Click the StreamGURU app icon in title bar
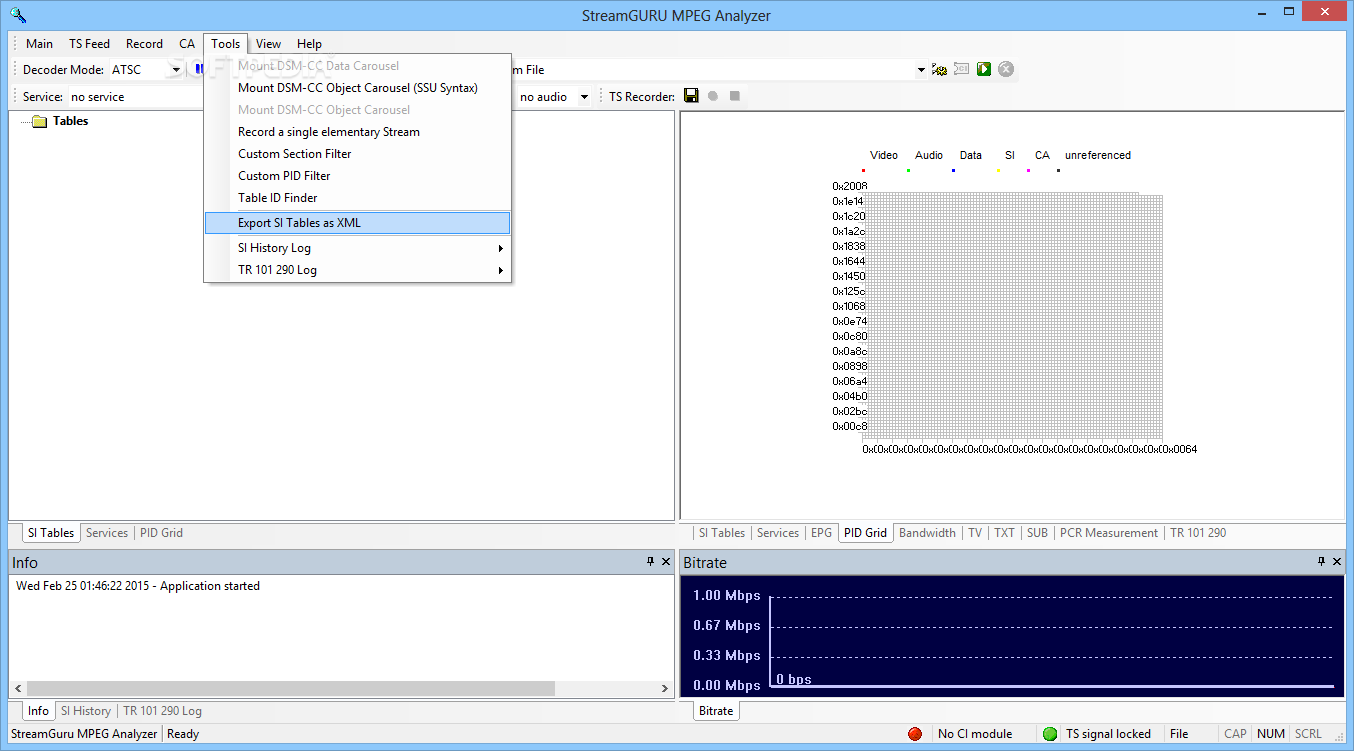 pos(17,15)
